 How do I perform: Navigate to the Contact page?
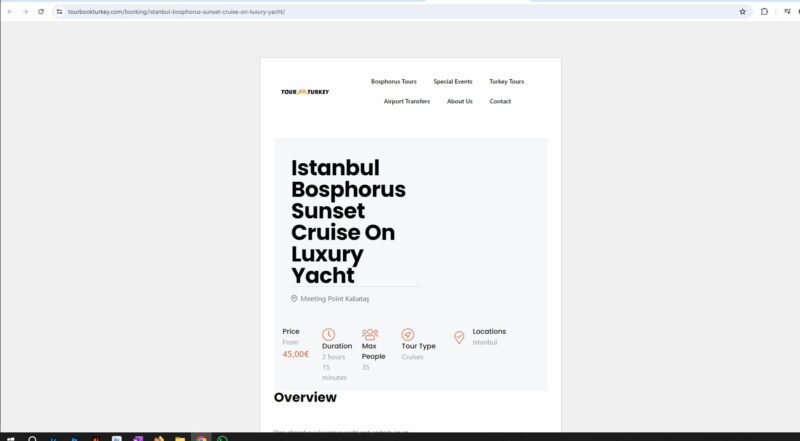click(500, 101)
